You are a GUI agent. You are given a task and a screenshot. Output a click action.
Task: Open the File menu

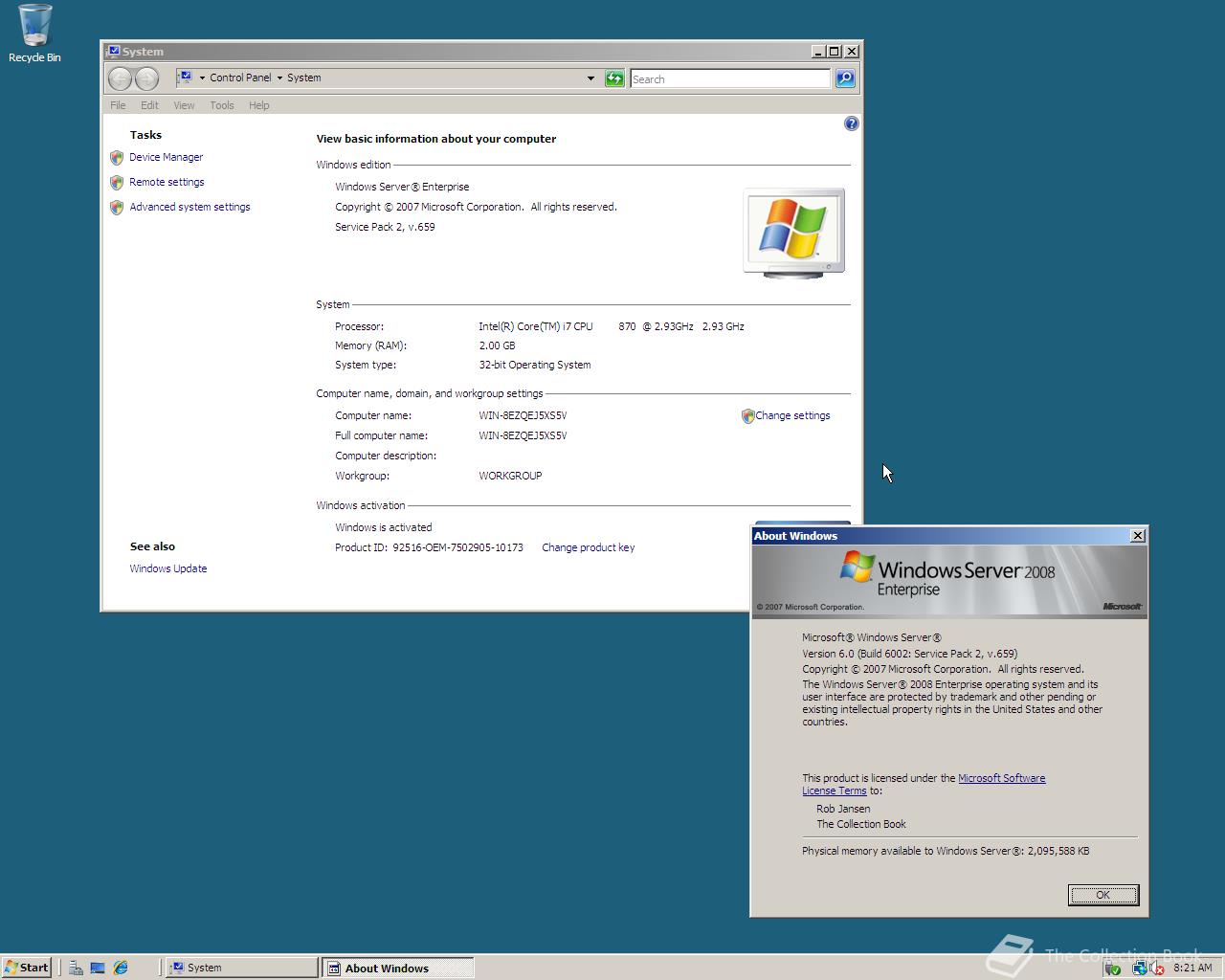tap(118, 105)
